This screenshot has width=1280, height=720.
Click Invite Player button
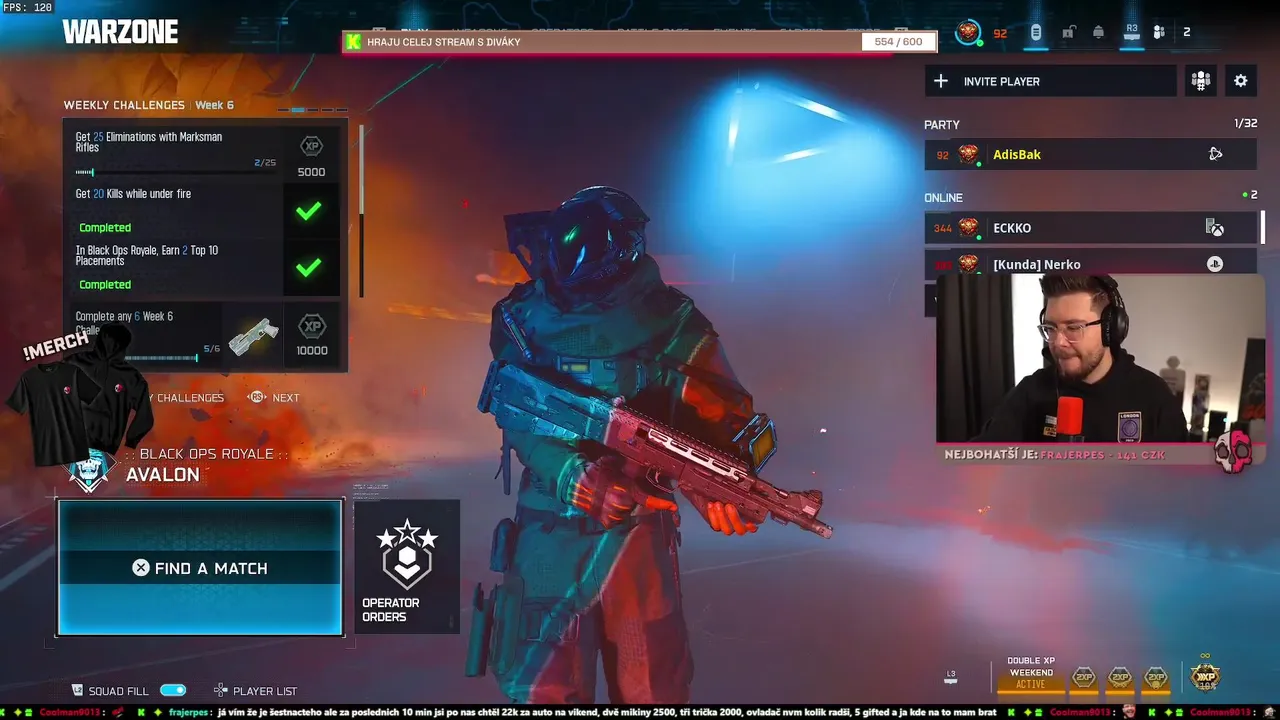(1050, 81)
